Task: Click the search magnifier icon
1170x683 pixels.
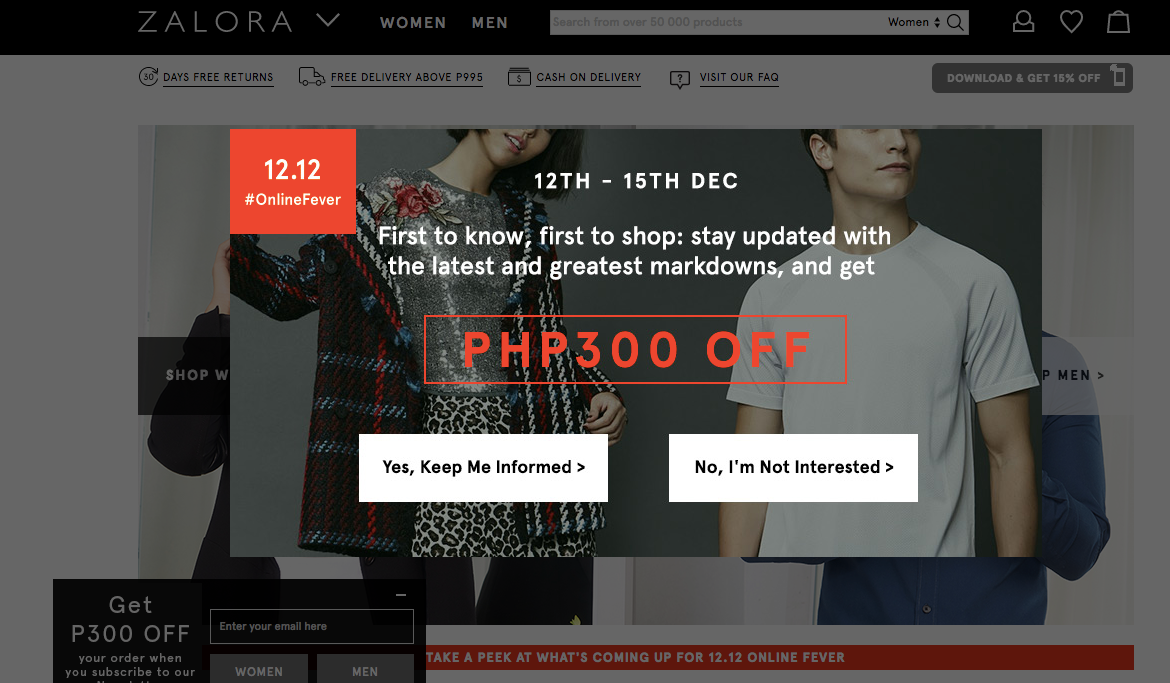Action: (x=955, y=22)
